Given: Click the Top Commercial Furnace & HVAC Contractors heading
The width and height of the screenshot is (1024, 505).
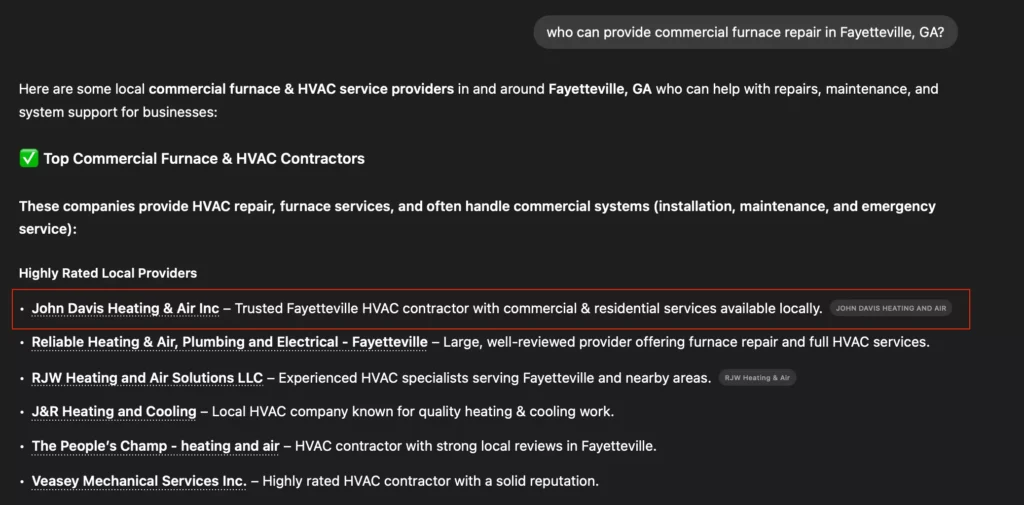Looking at the screenshot, I should pos(204,159).
